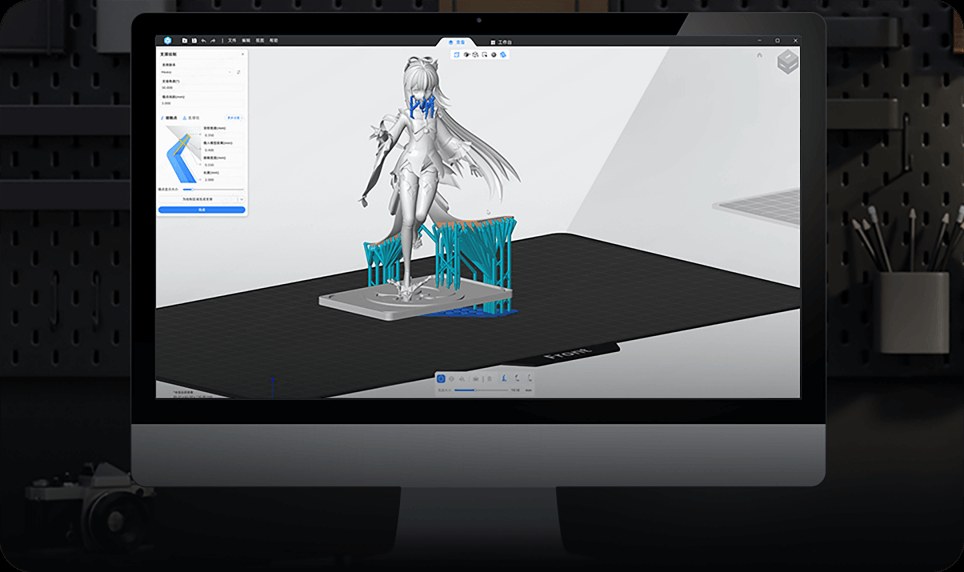Click the last blue icon in the top view toolbar
Viewport: 964px width, 572px height.
point(503,55)
